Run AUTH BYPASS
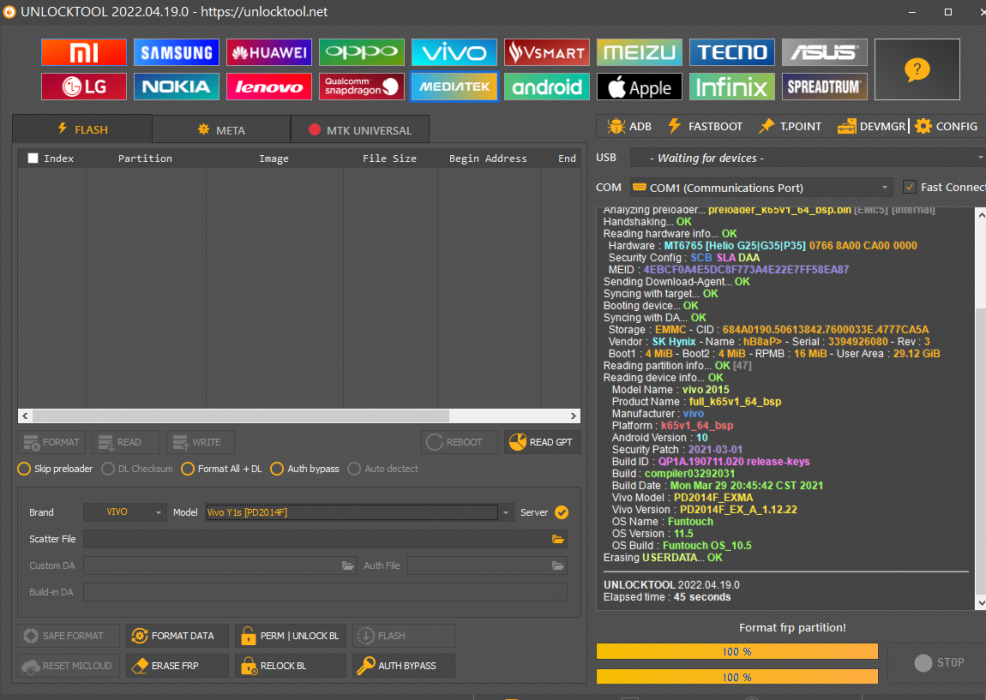The image size is (986, 700). click(x=404, y=665)
